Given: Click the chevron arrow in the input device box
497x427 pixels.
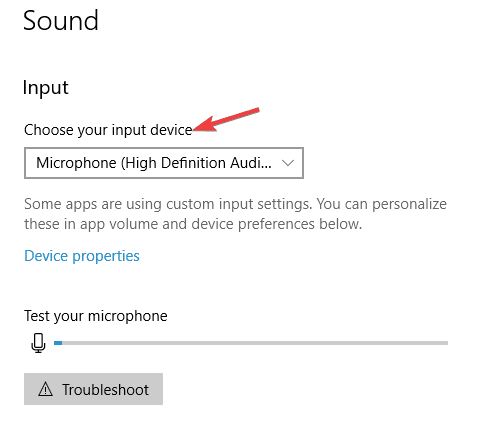Looking at the screenshot, I should pos(287,163).
